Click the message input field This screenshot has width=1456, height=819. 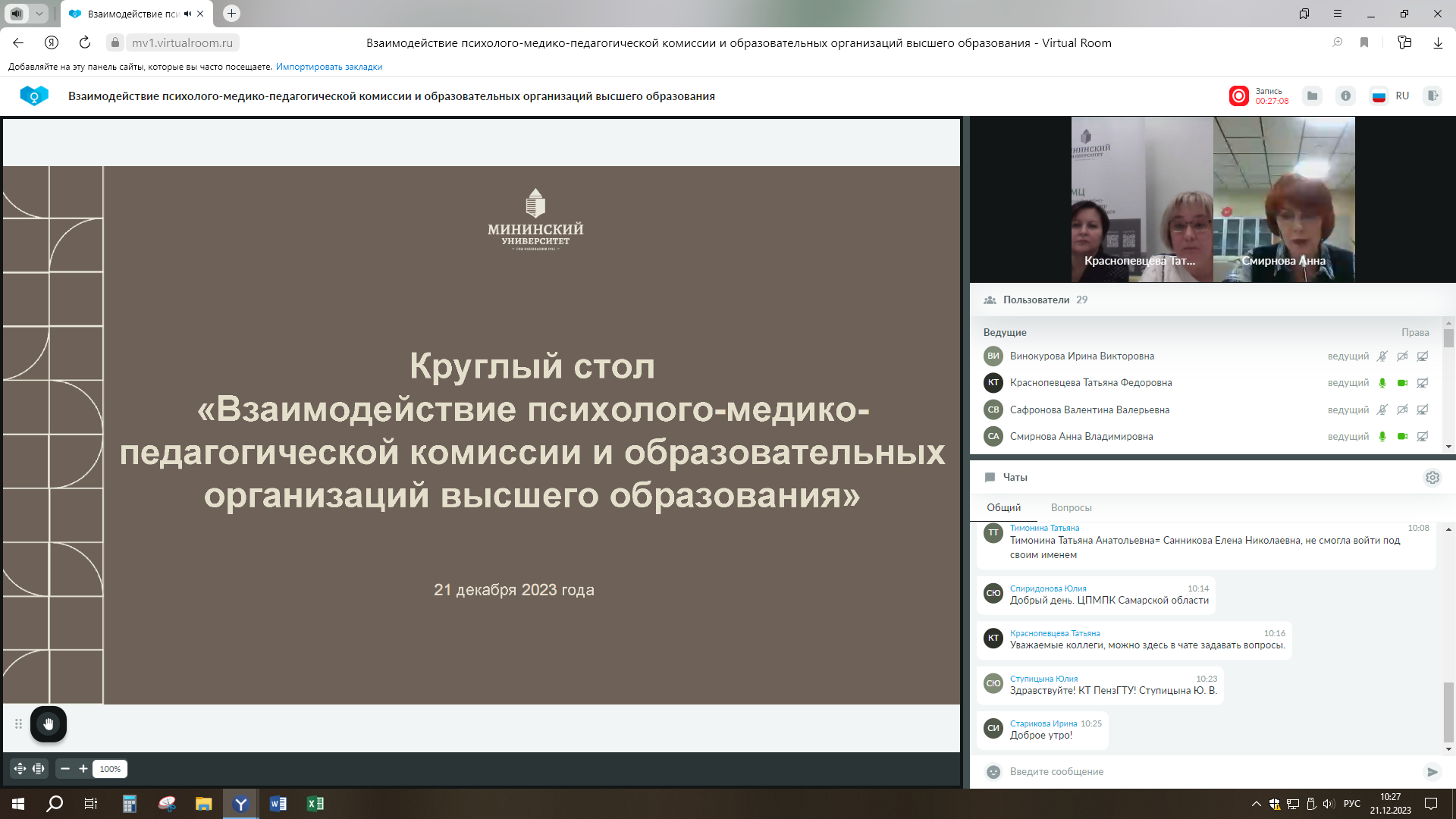(1213, 772)
